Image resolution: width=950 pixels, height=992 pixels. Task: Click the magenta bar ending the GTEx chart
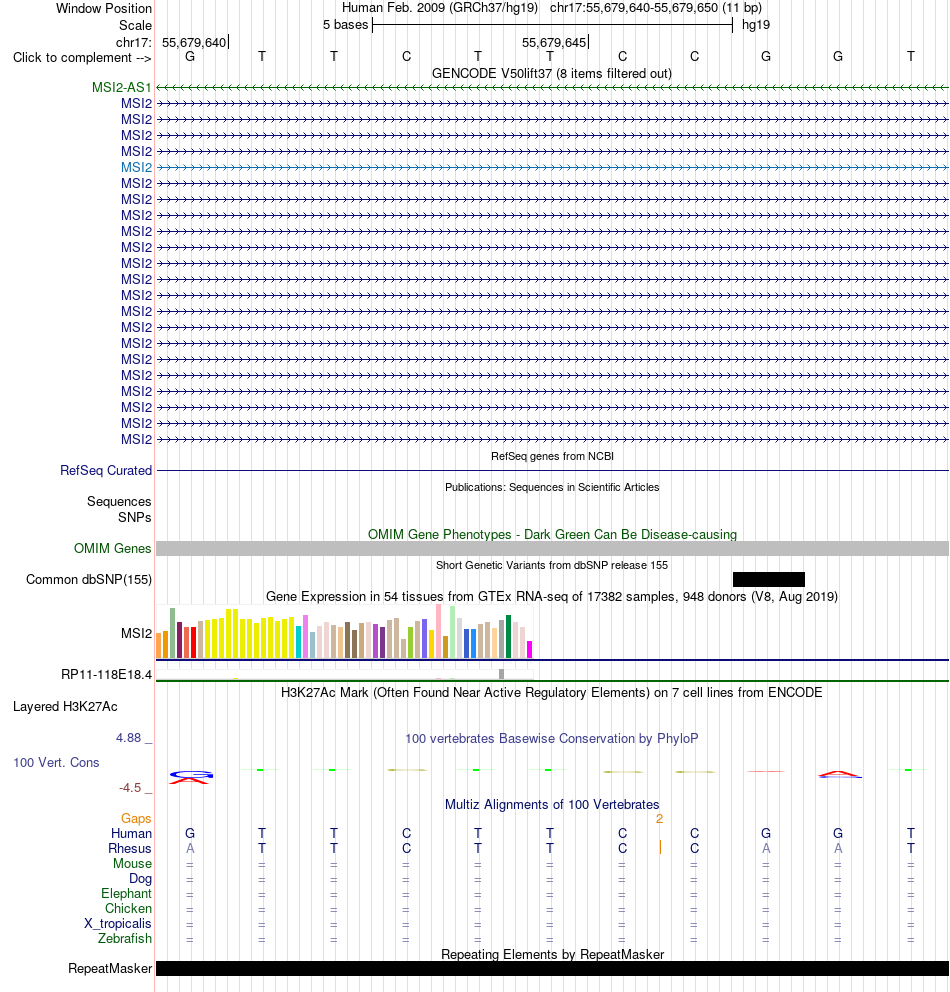coord(529,649)
